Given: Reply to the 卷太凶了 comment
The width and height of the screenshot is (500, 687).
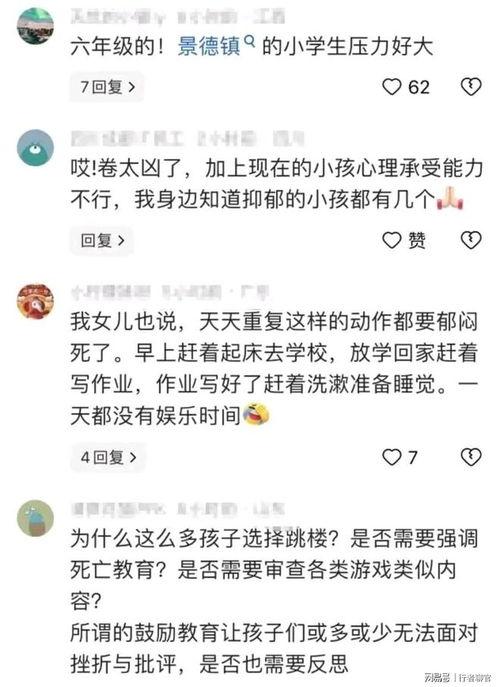Looking at the screenshot, I should (102, 240).
